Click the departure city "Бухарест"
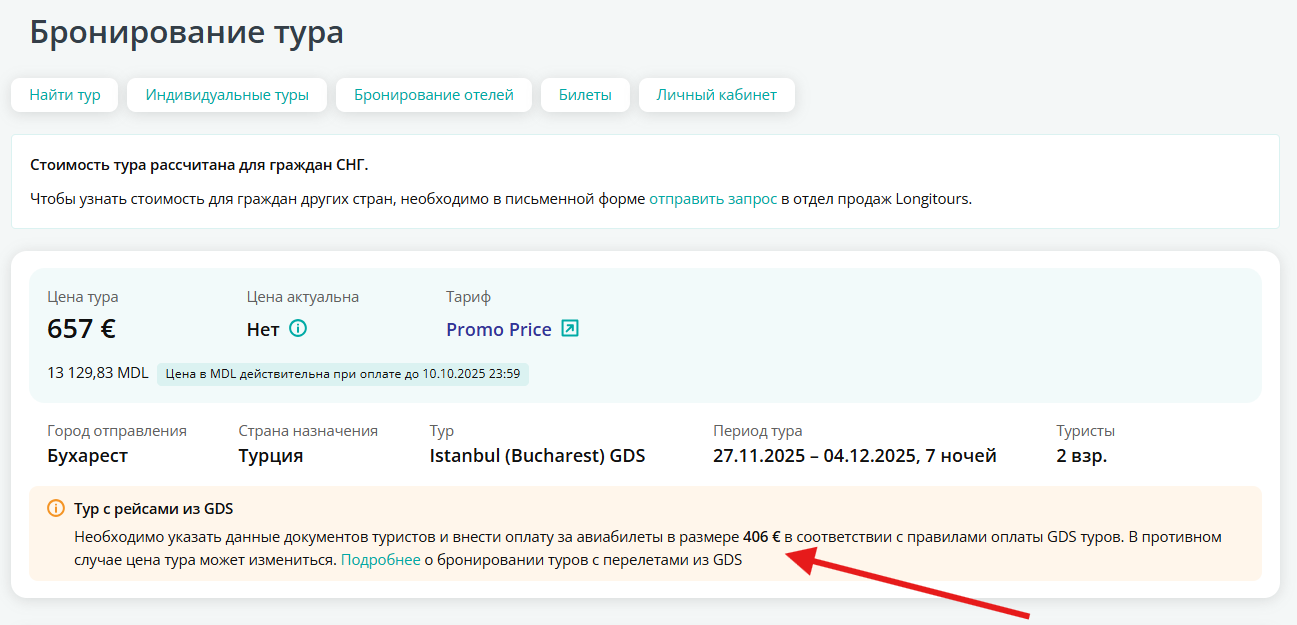Image resolution: width=1297 pixels, height=625 pixels. (88, 456)
